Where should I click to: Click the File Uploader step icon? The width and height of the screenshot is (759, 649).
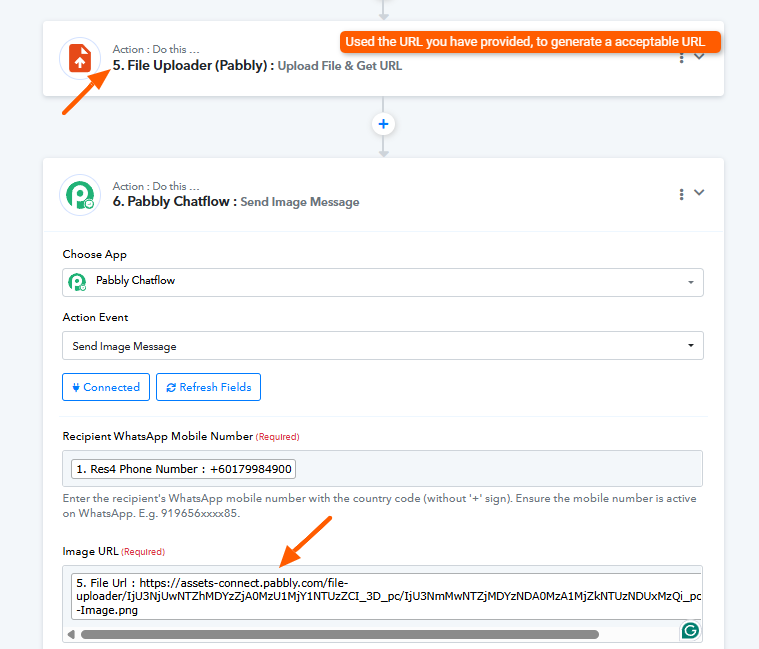point(79,58)
